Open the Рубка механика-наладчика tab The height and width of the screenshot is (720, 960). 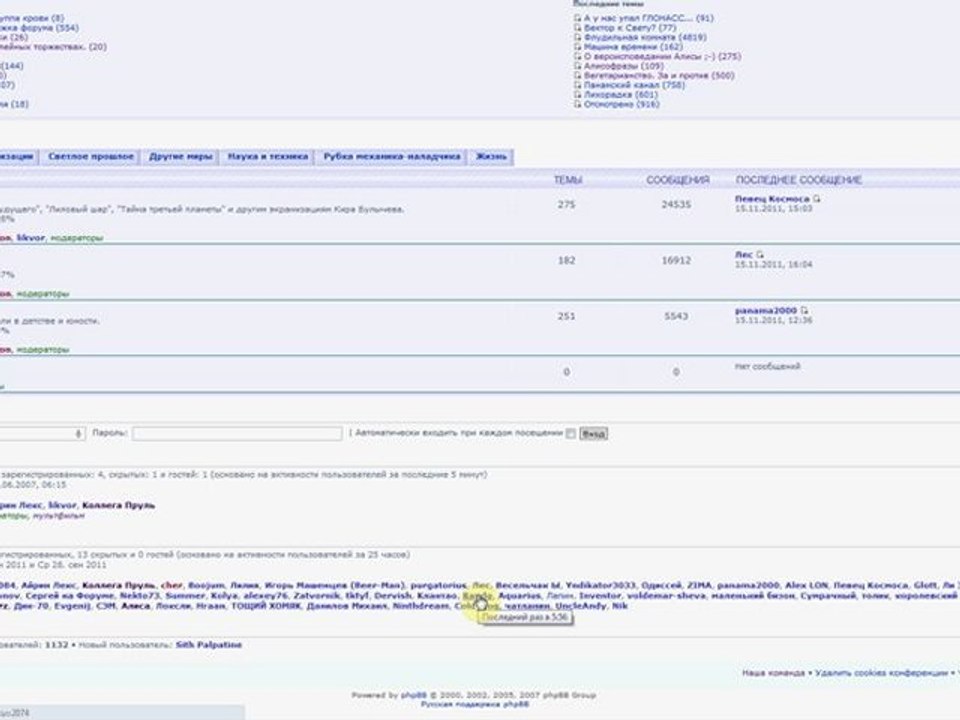coord(392,157)
